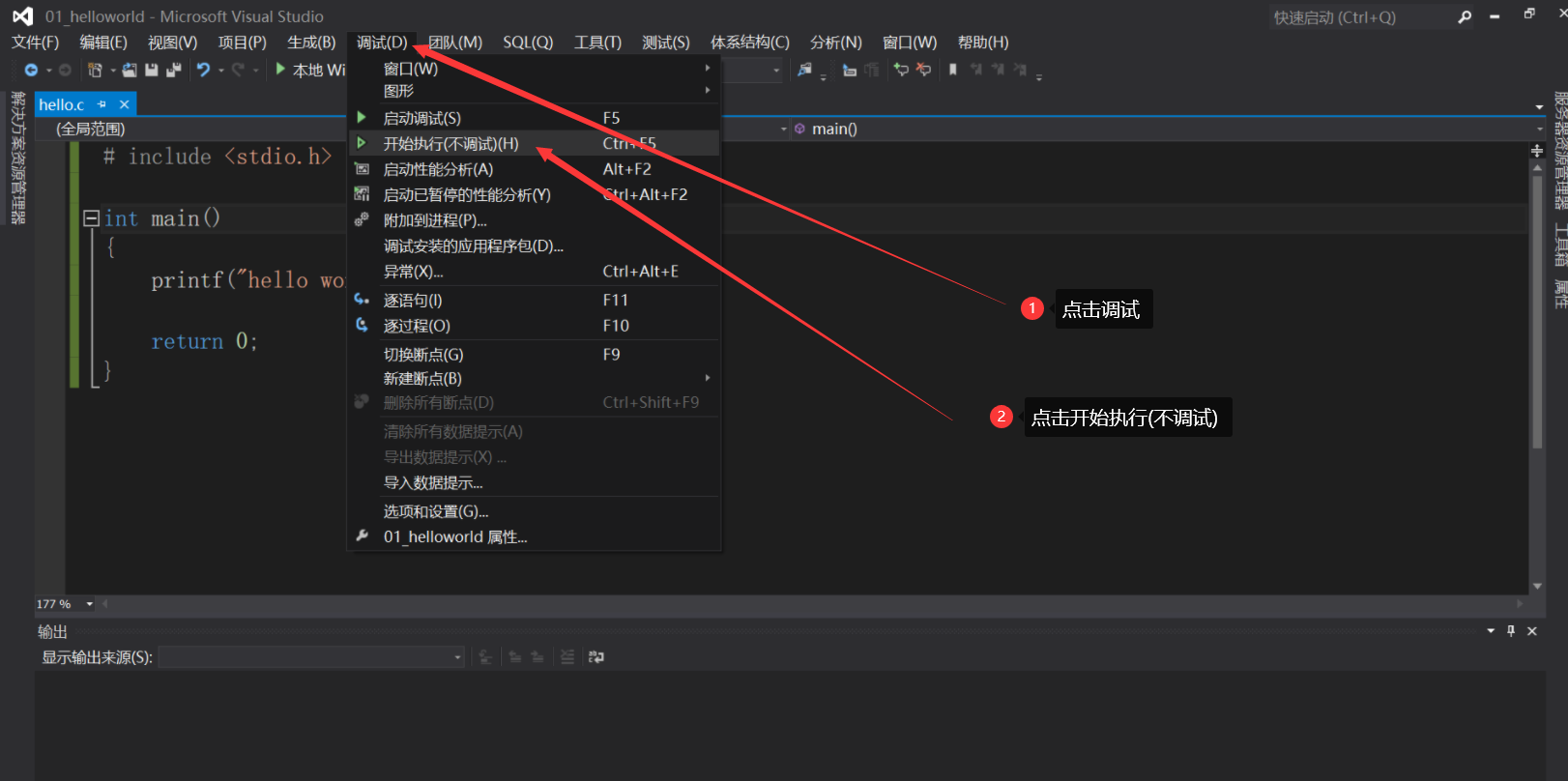
Task: Select 附加到进程(P)... menu item
Action: coord(535,220)
